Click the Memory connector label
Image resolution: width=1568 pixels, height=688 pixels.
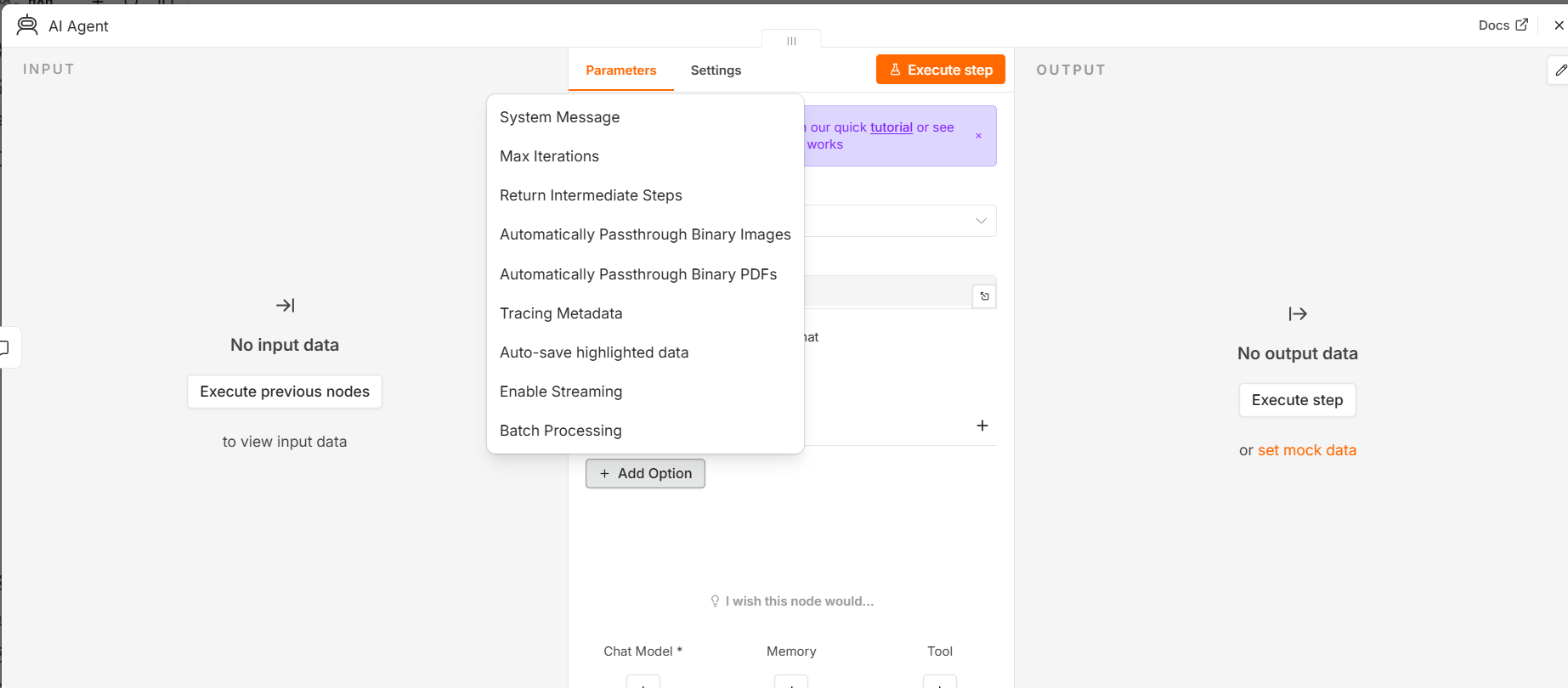791,651
